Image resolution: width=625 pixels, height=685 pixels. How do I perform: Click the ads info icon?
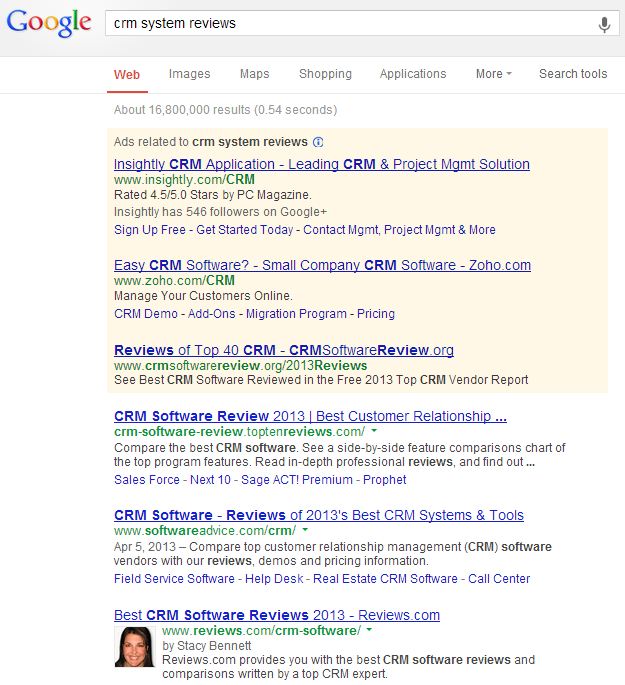(318, 142)
